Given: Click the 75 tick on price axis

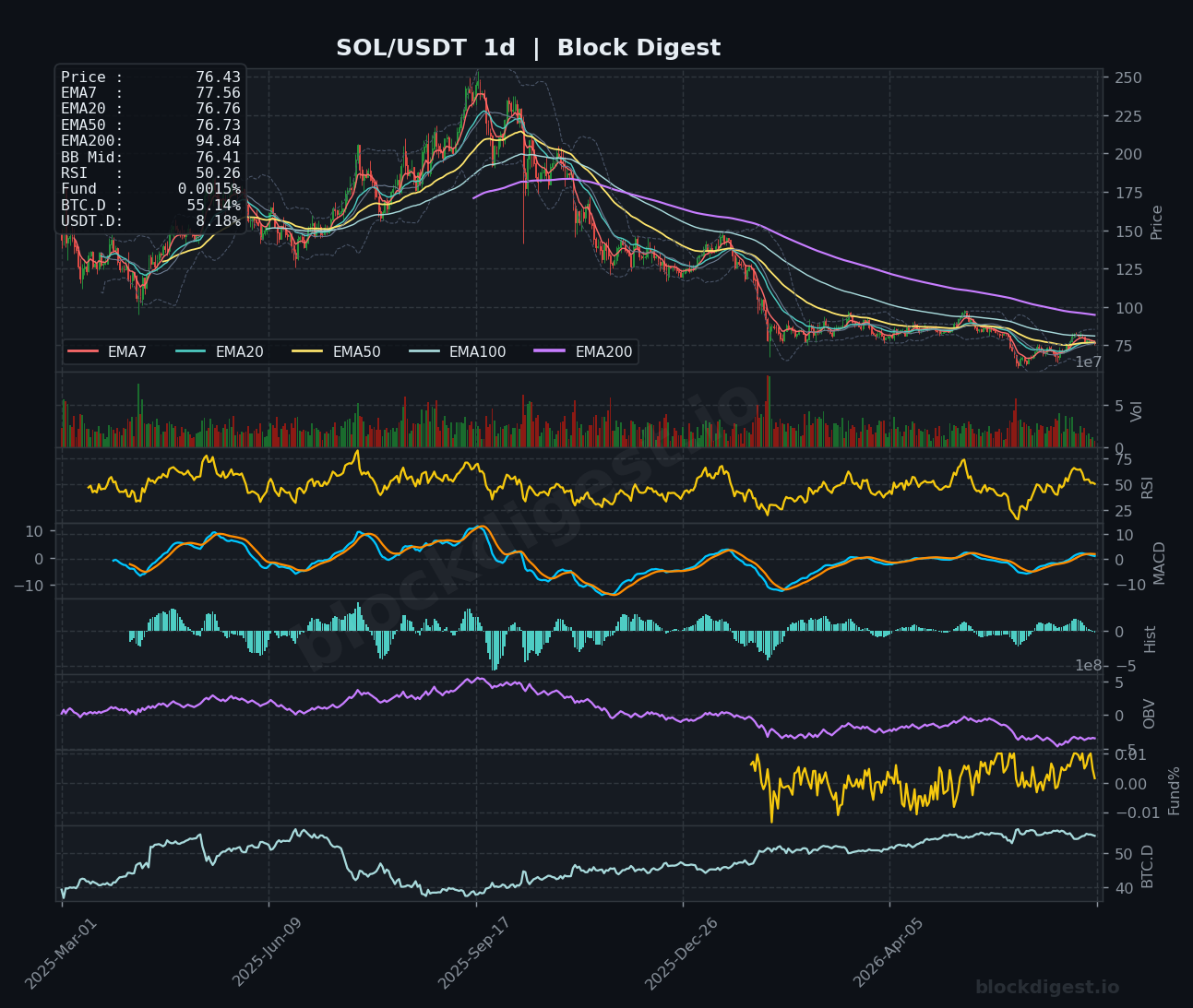Looking at the screenshot, I should pos(1124,346).
